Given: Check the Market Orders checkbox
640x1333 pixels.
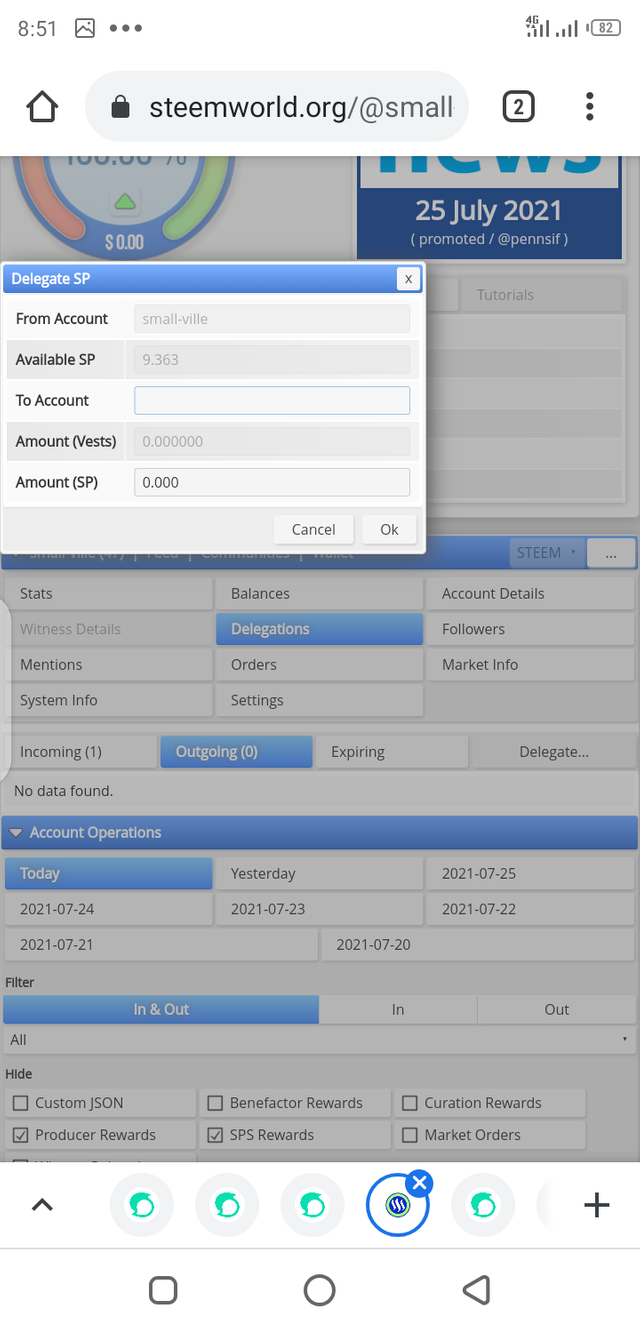Looking at the screenshot, I should click(409, 1135).
